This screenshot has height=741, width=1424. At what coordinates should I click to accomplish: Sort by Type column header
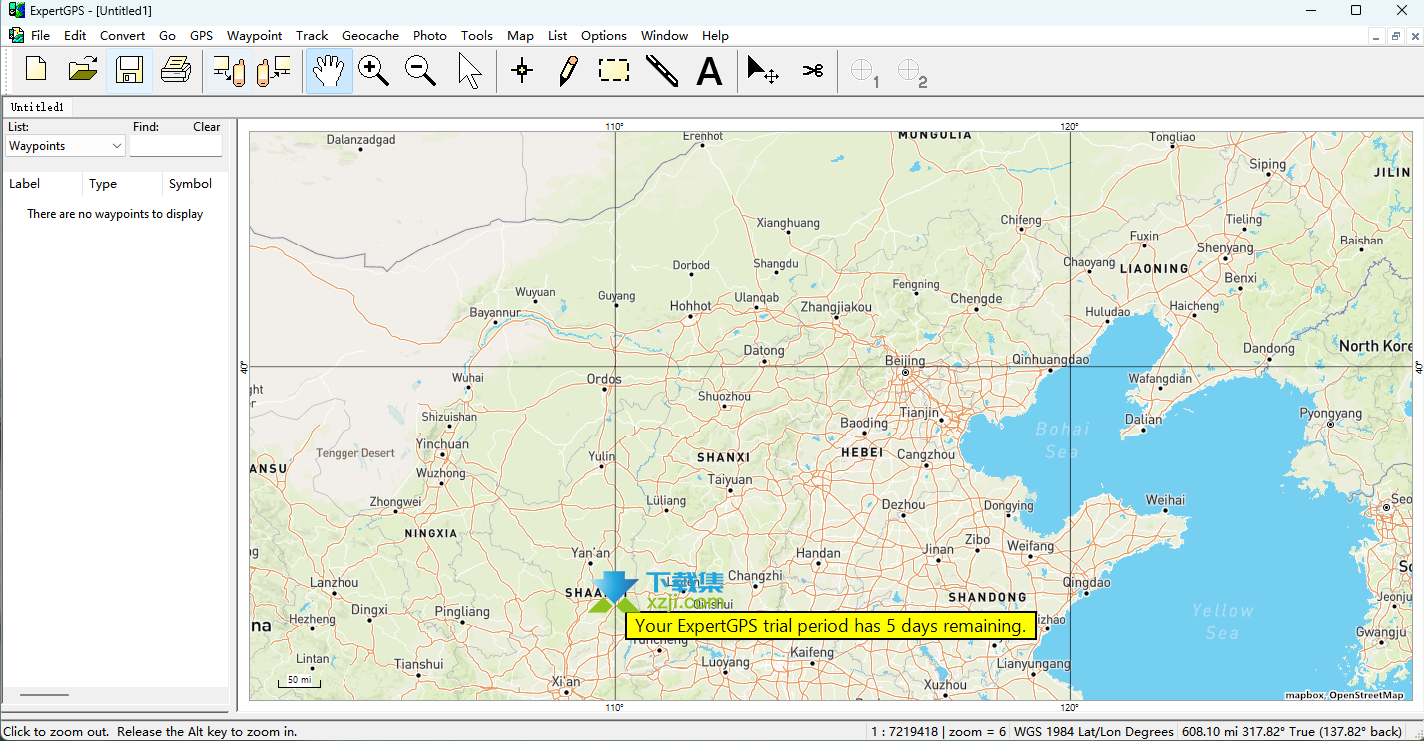point(122,184)
